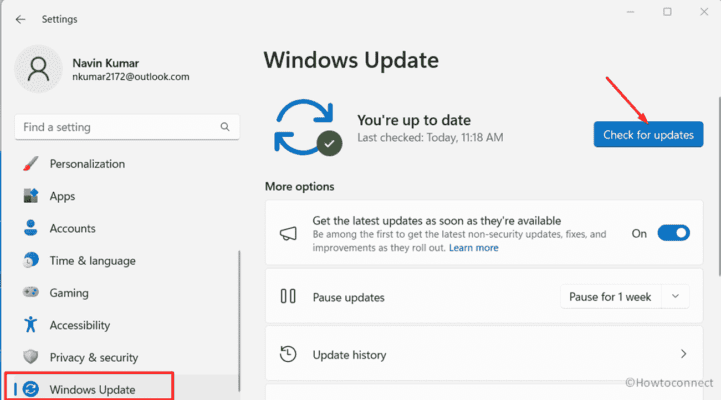
Task: Click the Personalization paintbrush icon
Action: [31, 164]
